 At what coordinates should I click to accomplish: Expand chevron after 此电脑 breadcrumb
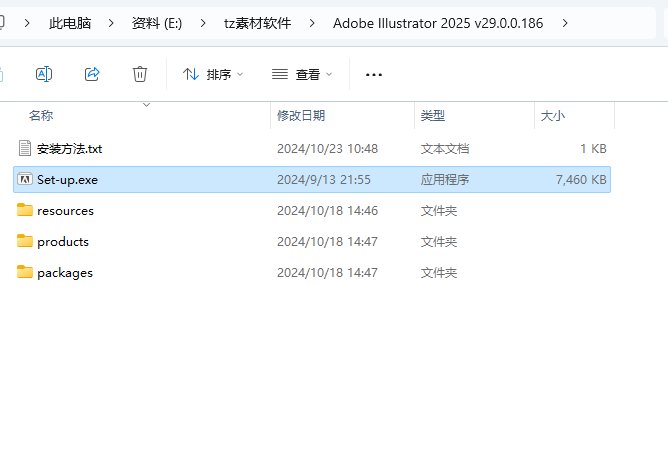[111, 23]
